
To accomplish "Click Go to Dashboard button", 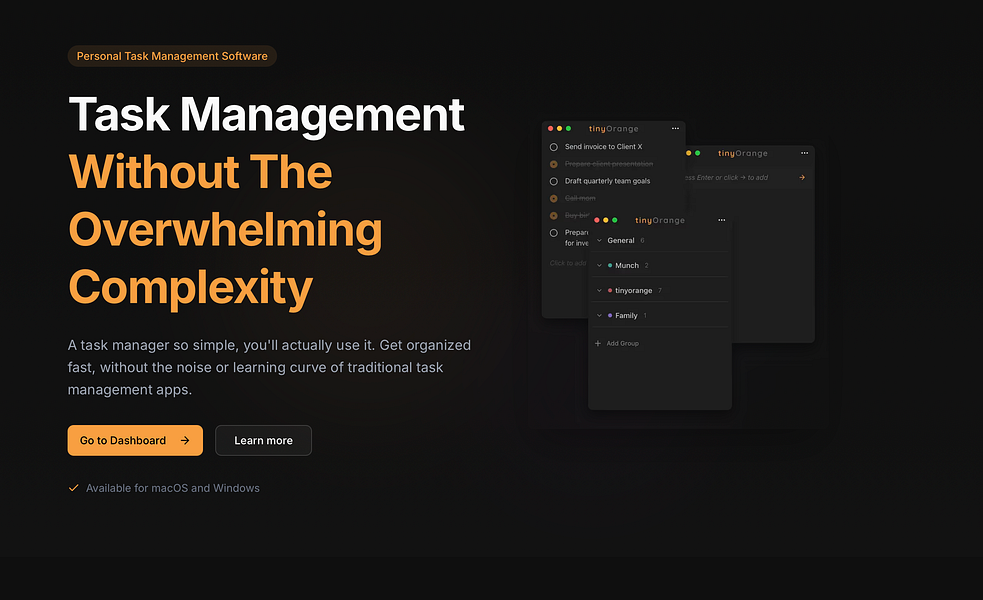I will click(135, 441).
